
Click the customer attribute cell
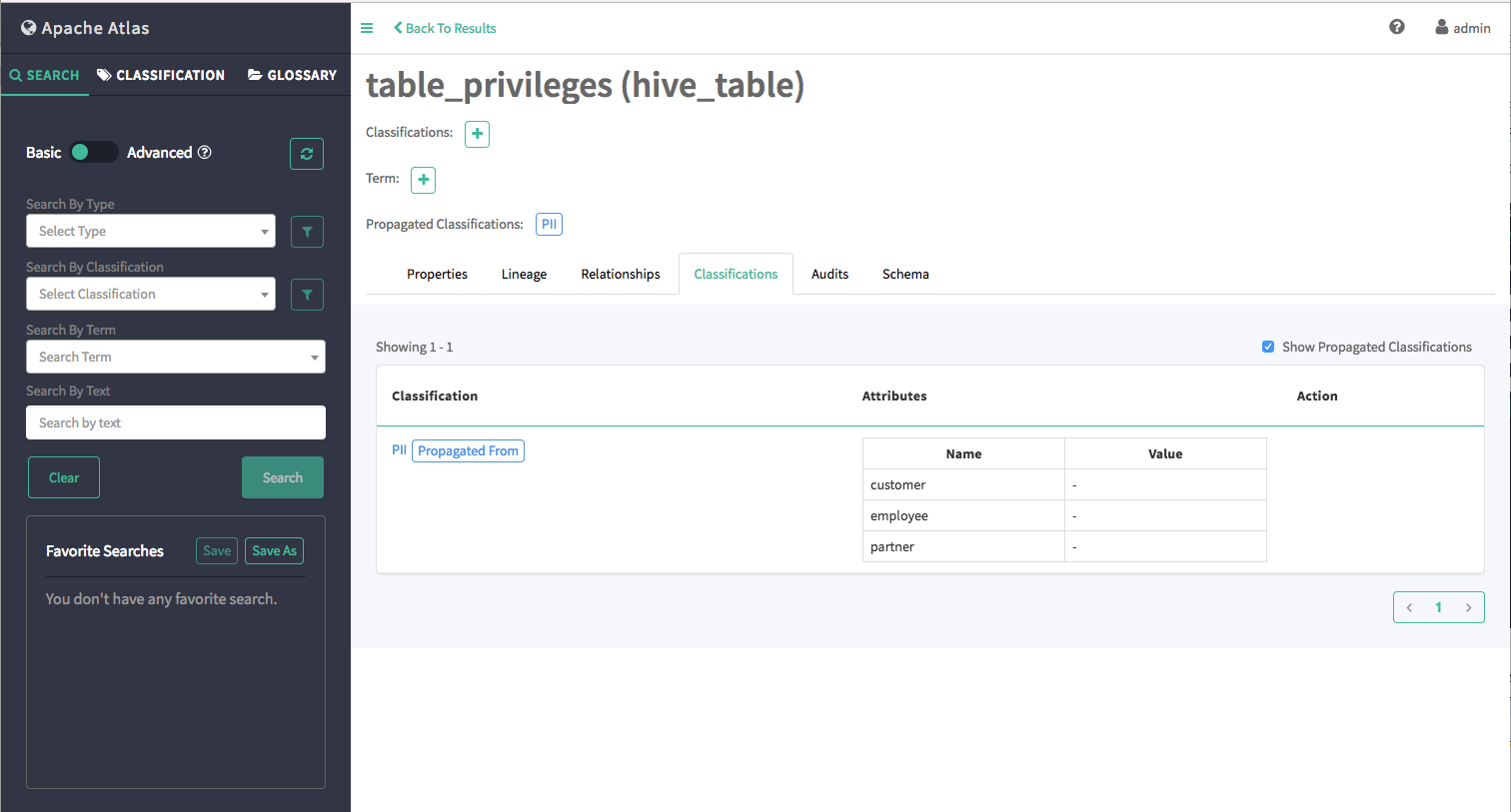(963, 484)
